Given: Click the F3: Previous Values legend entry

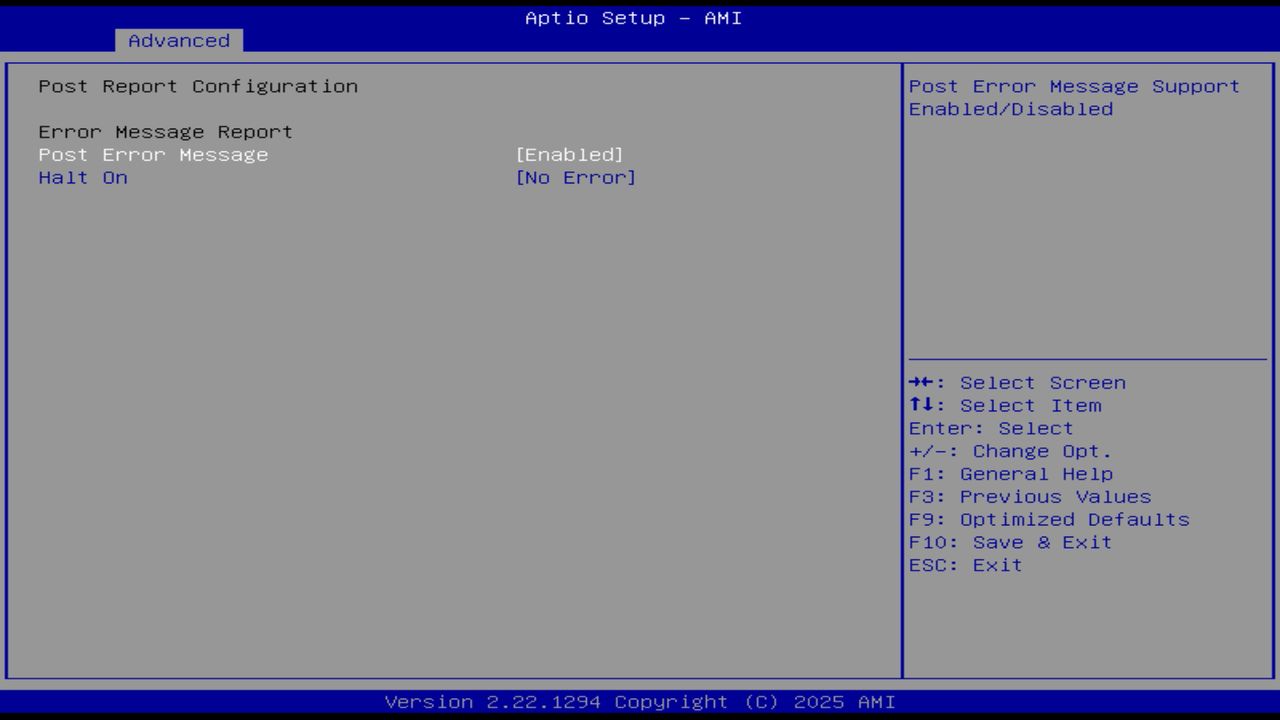Looking at the screenshot, I should pyautogui.click(x=1030, y=496).
